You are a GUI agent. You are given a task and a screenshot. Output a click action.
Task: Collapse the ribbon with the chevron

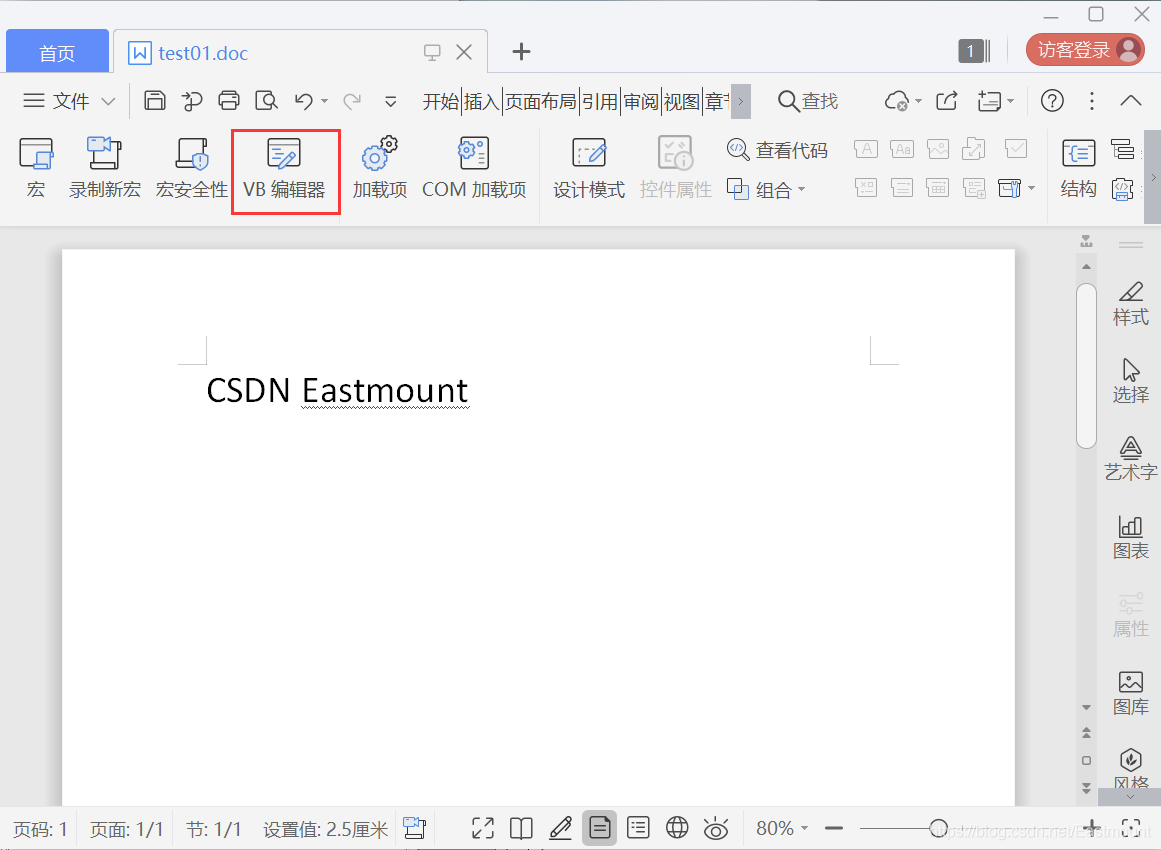(1131, 101)
